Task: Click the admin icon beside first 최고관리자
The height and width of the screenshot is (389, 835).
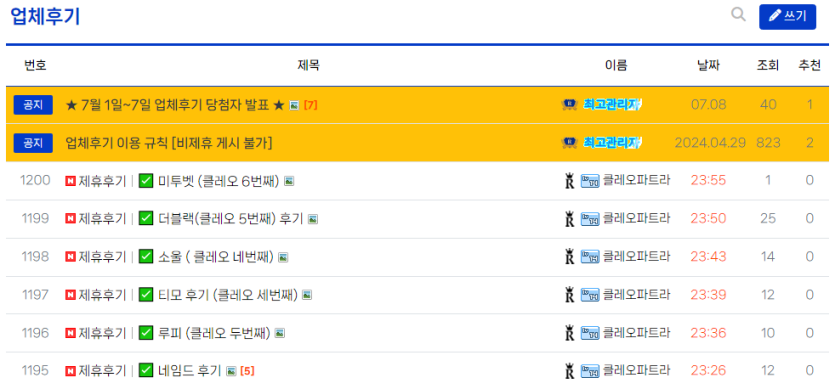Action: coord(570,104)
